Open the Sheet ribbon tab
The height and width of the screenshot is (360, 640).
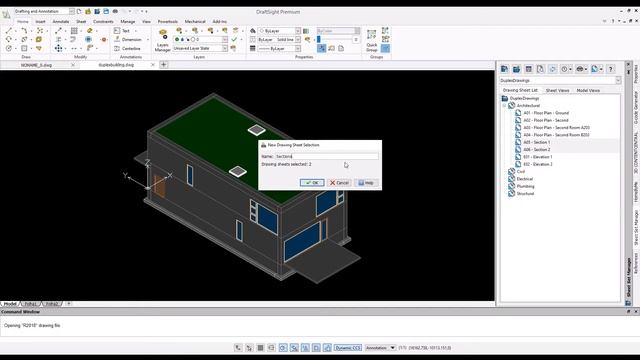pos(81,21)
